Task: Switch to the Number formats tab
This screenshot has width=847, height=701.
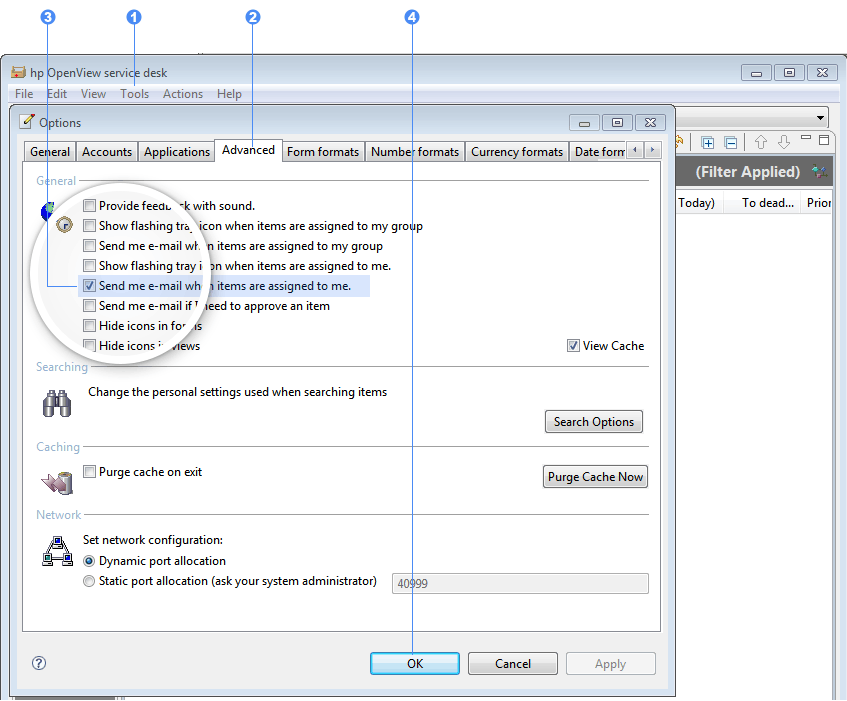Action: [x=414, y=152]
